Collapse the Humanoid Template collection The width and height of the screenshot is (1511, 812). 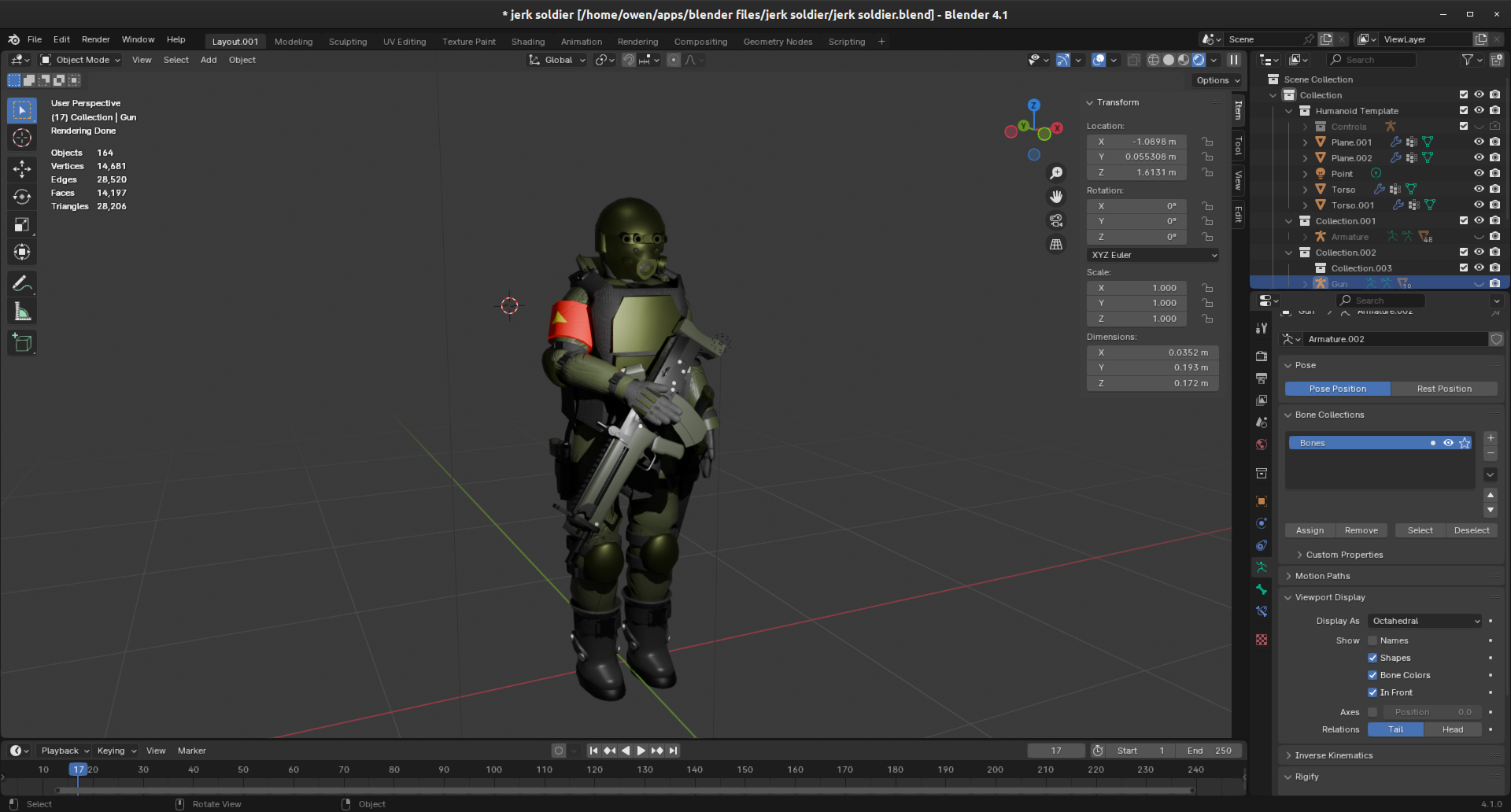(1289, 111)
